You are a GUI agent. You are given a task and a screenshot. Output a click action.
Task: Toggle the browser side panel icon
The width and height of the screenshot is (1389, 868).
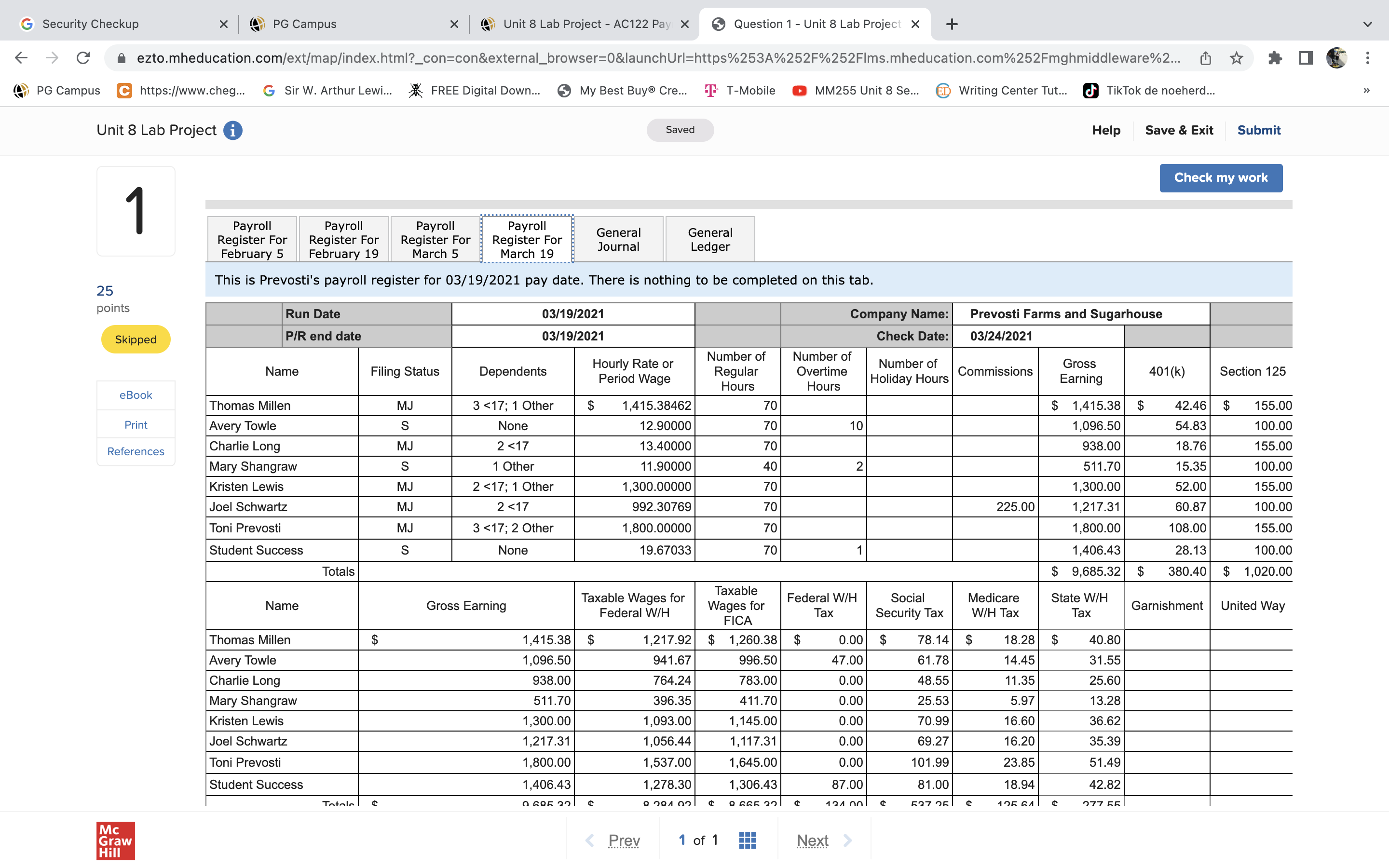point(1306,58)
